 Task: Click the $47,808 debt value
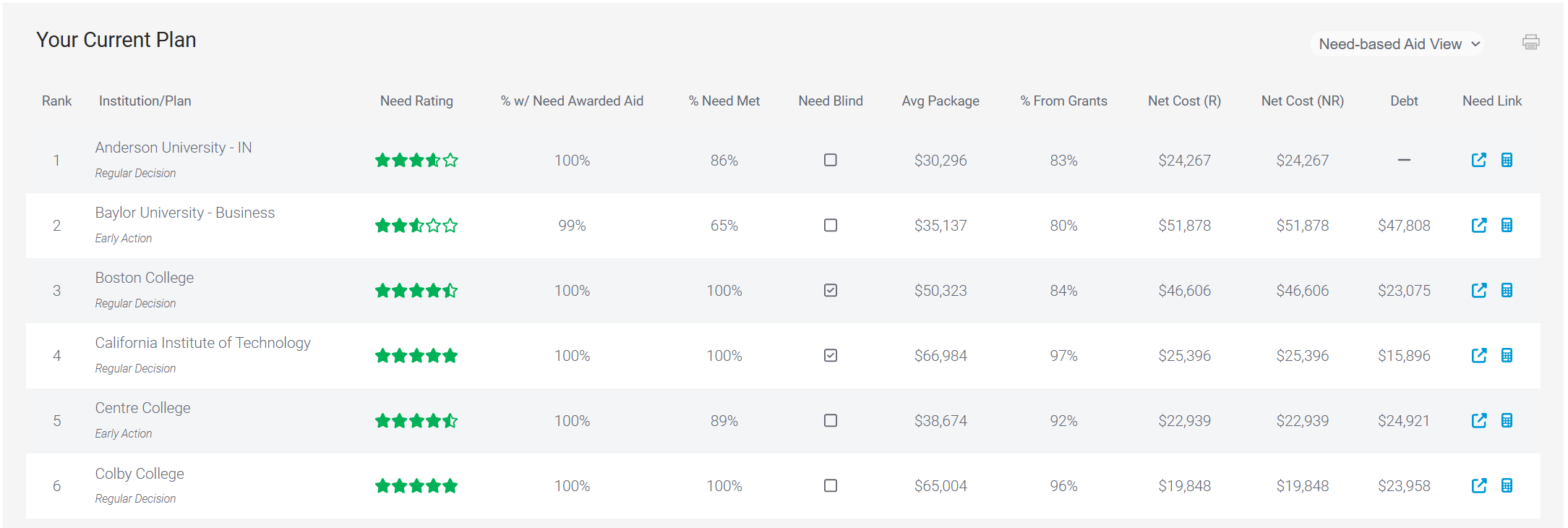(1404, 226)
